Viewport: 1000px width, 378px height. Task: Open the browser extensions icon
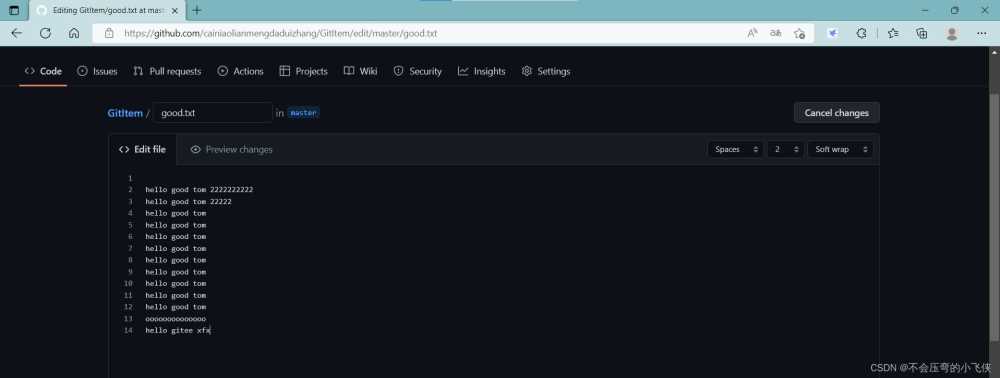[x=862, y=33]
